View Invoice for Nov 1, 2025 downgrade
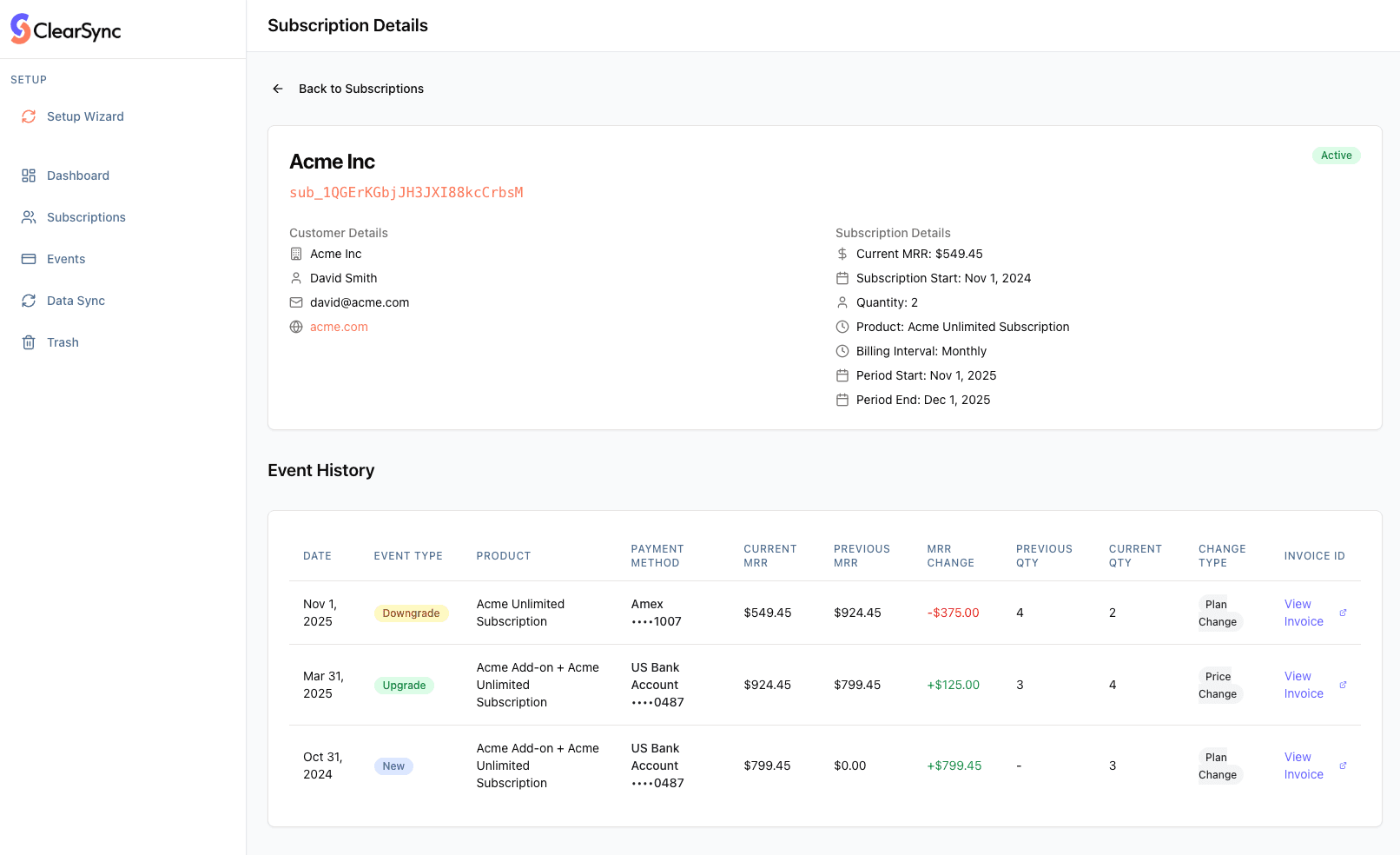1400x855 pixels. (1304, 613)
